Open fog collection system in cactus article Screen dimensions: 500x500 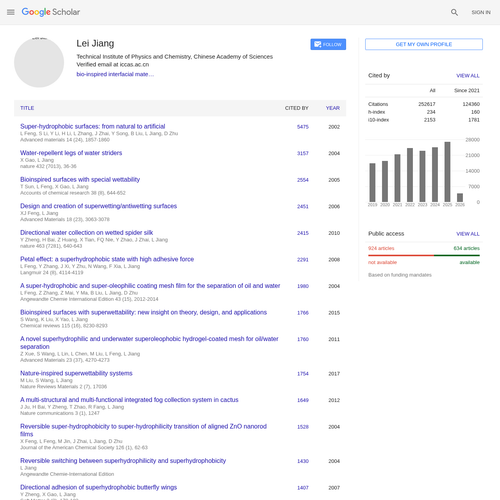129,400
